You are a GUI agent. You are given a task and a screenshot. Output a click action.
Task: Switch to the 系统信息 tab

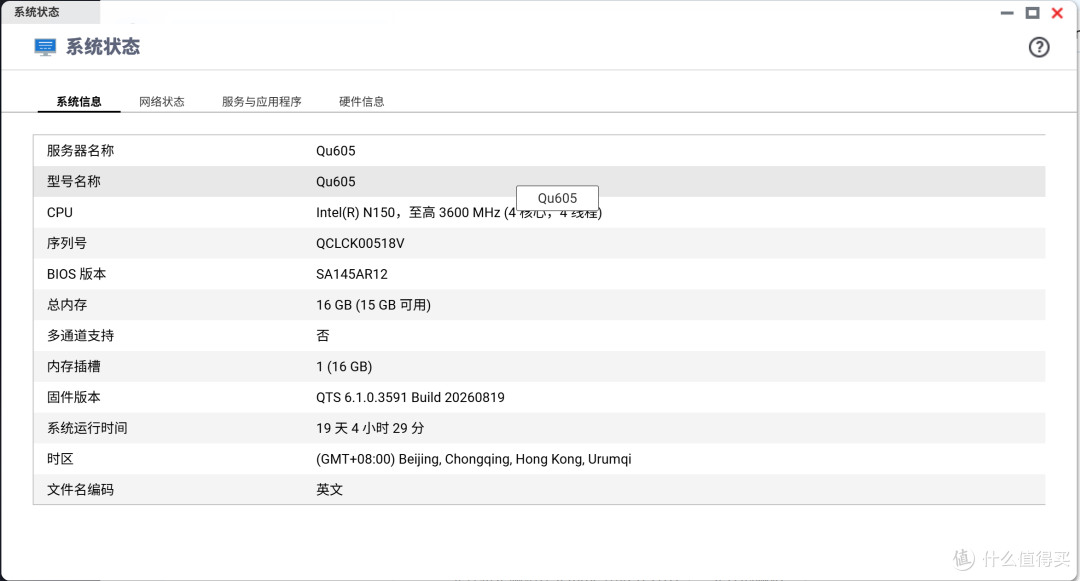click(79, 101)
